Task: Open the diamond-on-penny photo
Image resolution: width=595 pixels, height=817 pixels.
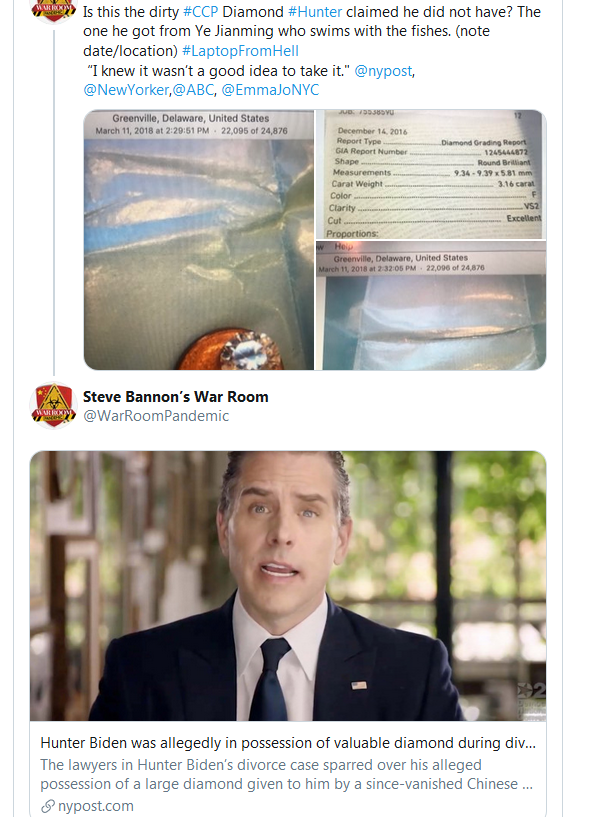Action: point(199,240)
